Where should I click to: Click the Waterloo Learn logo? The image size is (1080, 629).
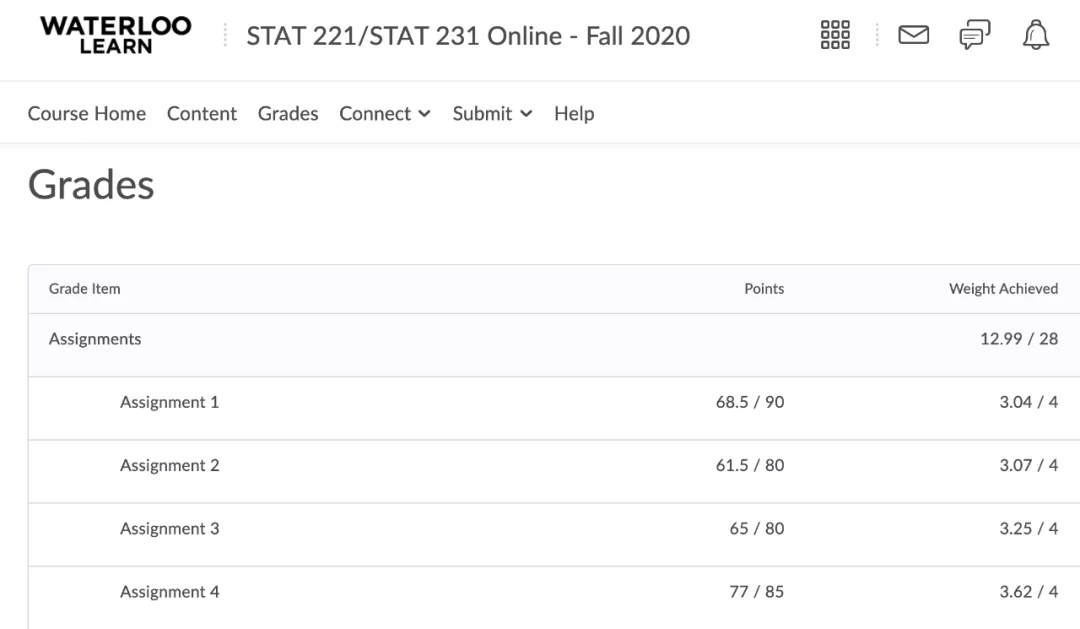(115, 35)
